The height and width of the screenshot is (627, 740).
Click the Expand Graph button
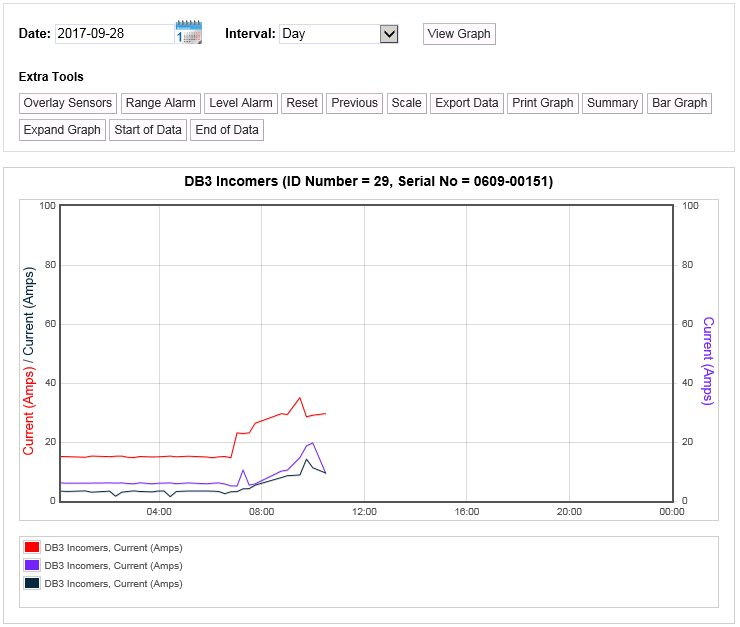click(x=62, y=130)
